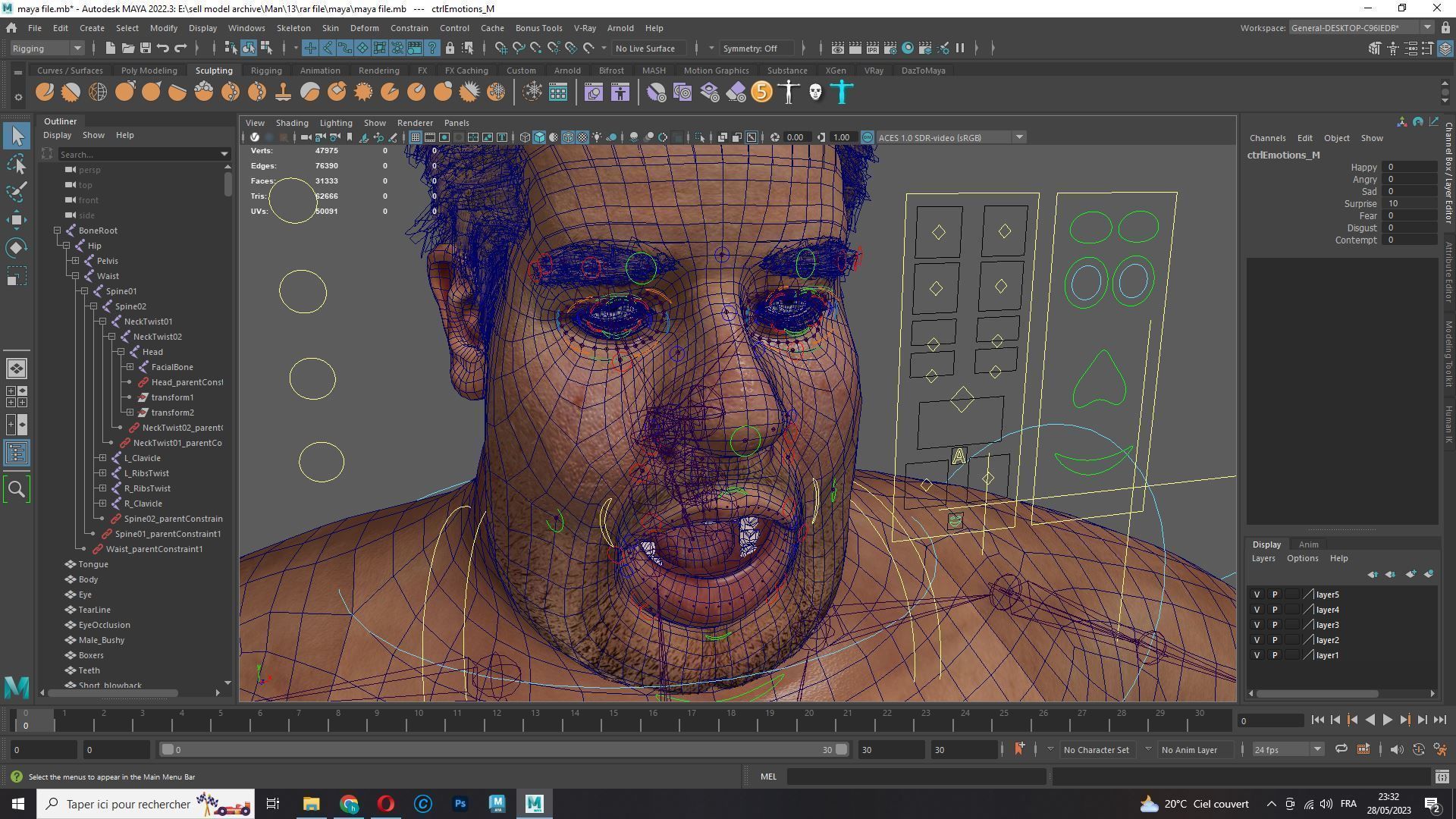Toggle visibility V of layer5

tap(1257, 595)
